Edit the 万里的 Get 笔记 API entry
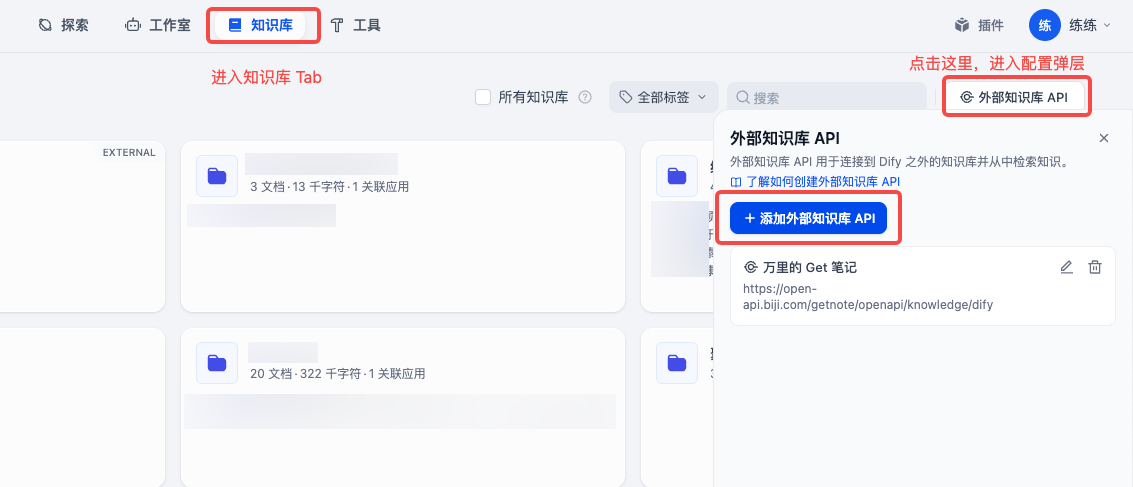This screenshot has width=1133, height=487. point(1067,267)
